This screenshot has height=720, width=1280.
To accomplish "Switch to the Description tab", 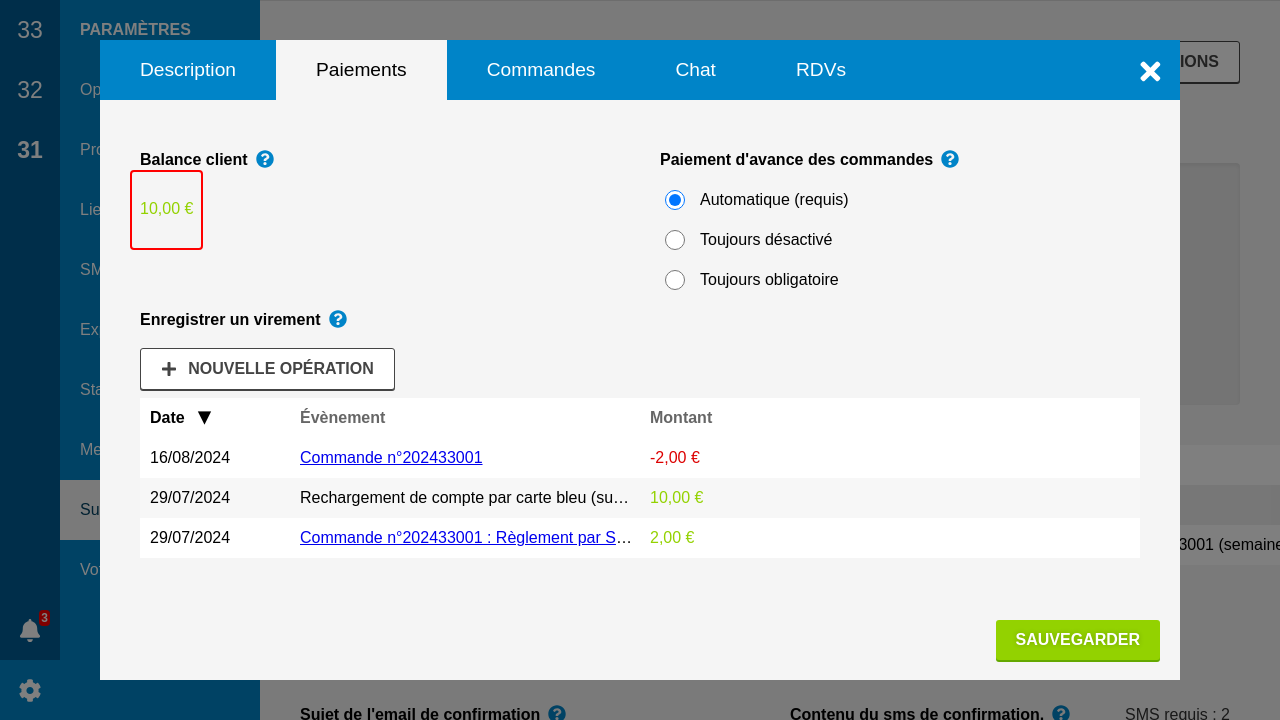I will (x=188, y=70).
